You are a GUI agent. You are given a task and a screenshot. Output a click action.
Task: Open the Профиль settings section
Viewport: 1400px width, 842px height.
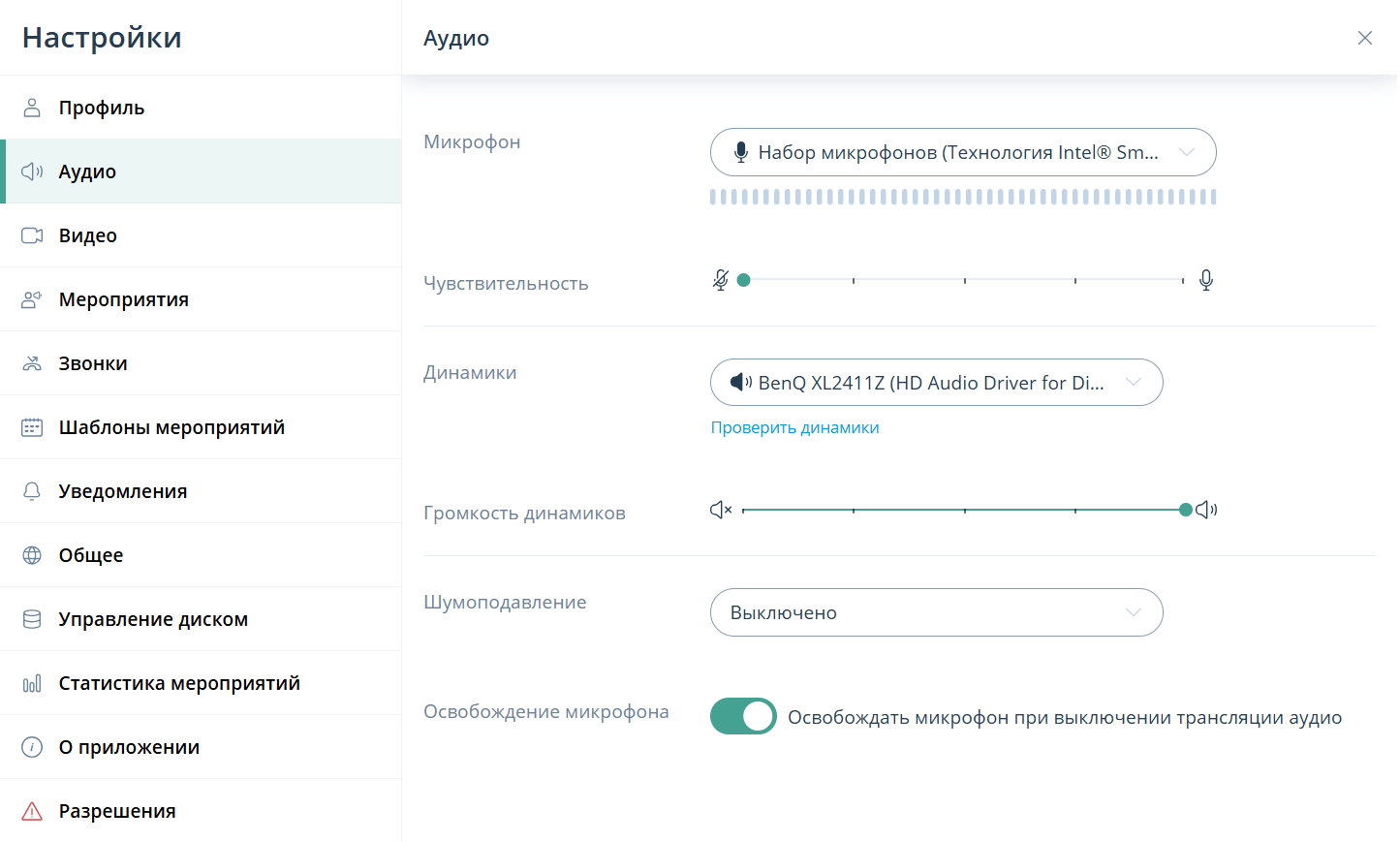(201, 108)
